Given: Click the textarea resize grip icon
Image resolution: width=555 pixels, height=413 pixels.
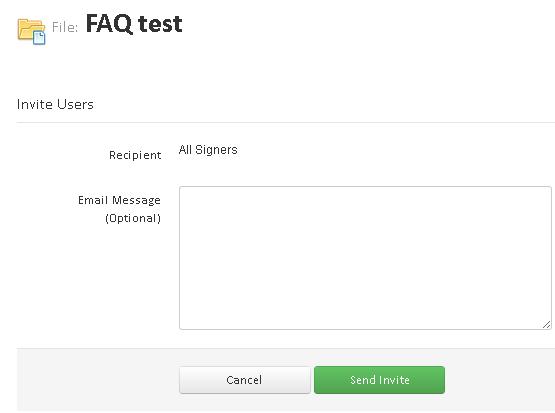Looking at the screenshot, I should point(546,324).
